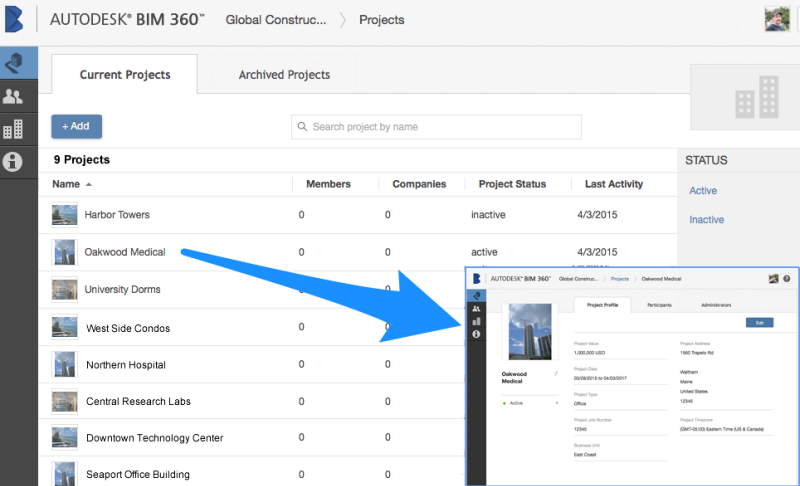The image size is (800, 486).
Task: Click Harbor Towers 4/3/2015 activity date
Action: tap(597, 215)
